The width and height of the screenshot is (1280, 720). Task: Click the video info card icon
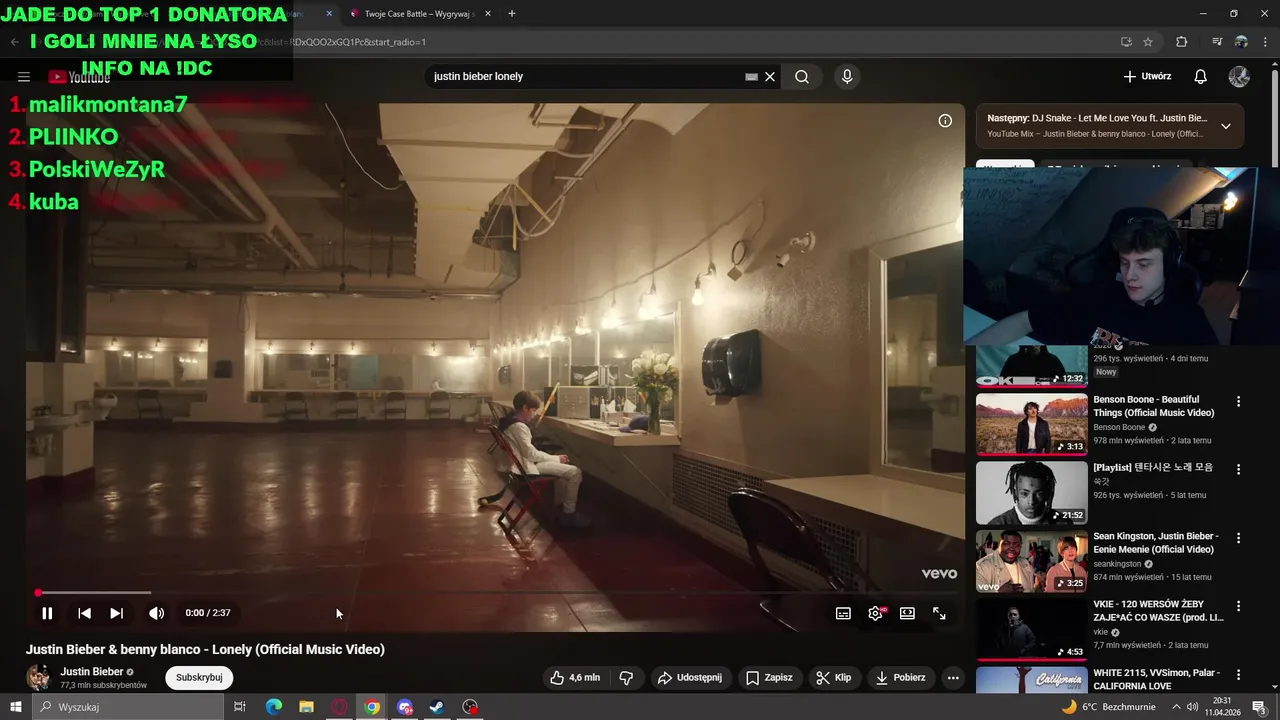(945, 121)
